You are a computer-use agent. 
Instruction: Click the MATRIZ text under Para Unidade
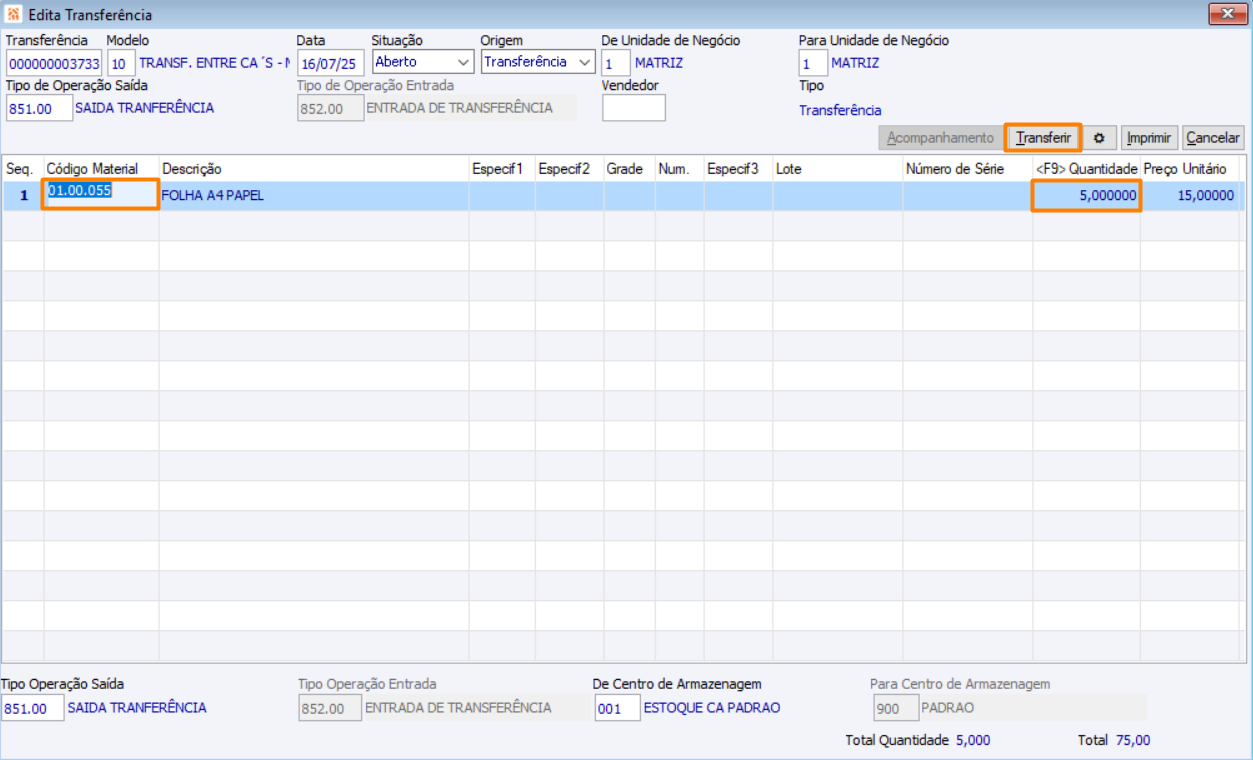(855, 63)
